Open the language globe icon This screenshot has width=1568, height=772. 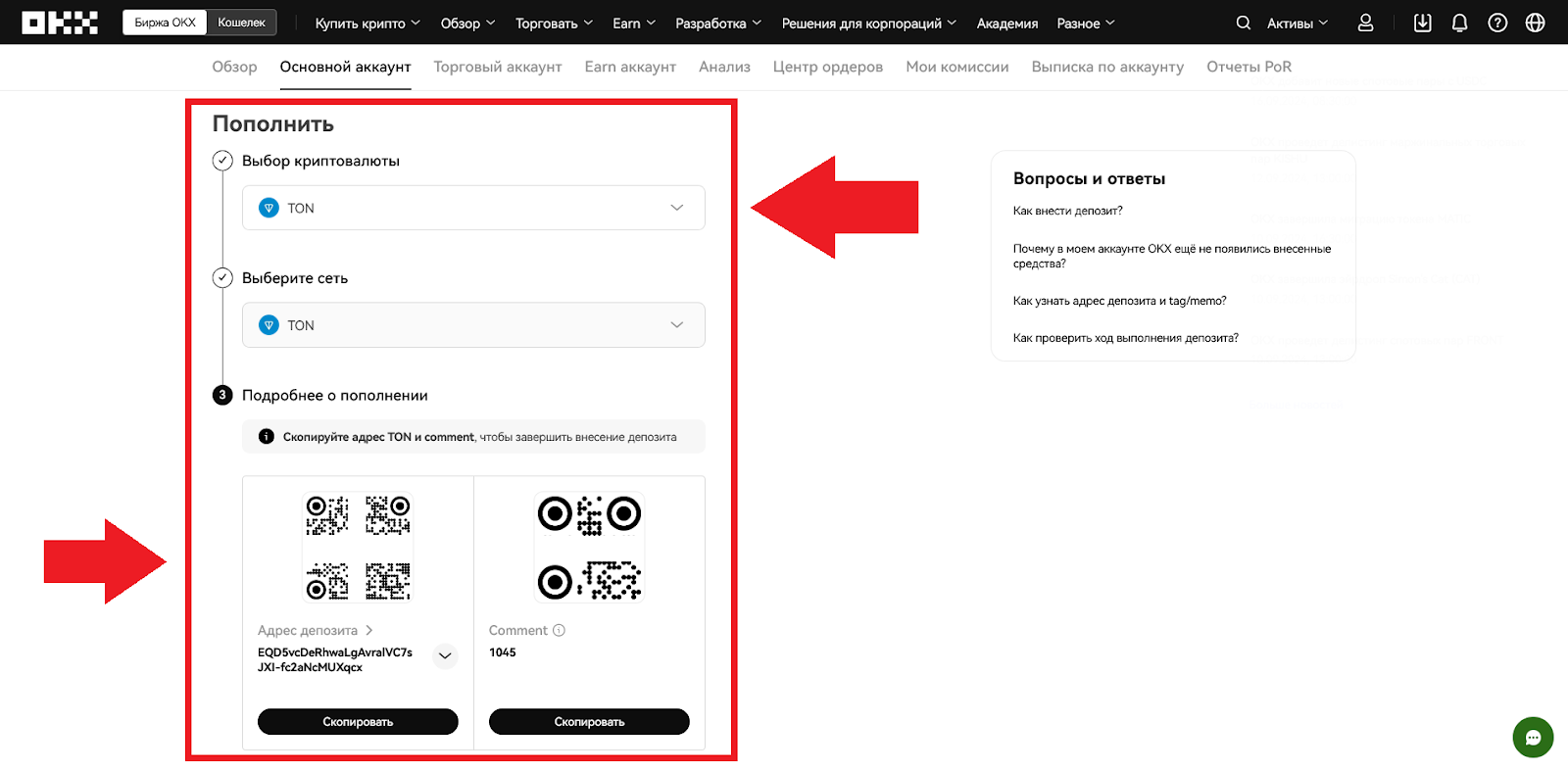pyautogui.click(x=1535, y=23)
